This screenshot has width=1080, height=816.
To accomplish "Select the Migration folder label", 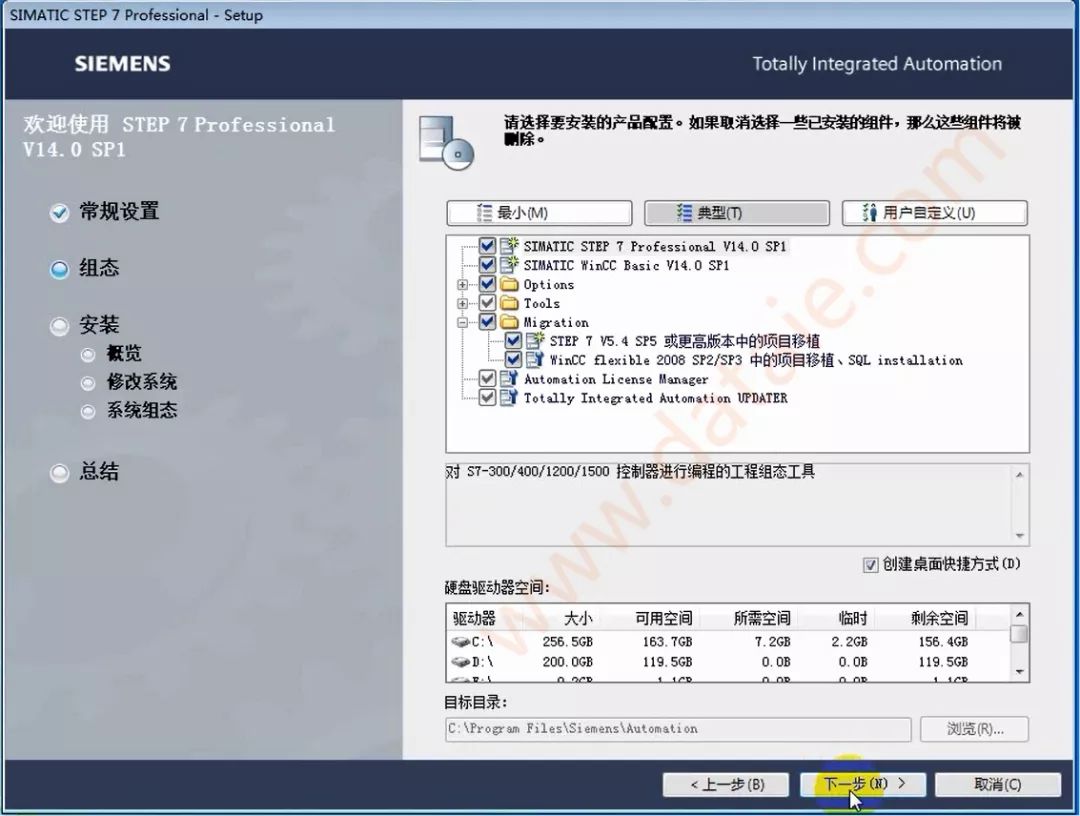I will tap(556, 322).
